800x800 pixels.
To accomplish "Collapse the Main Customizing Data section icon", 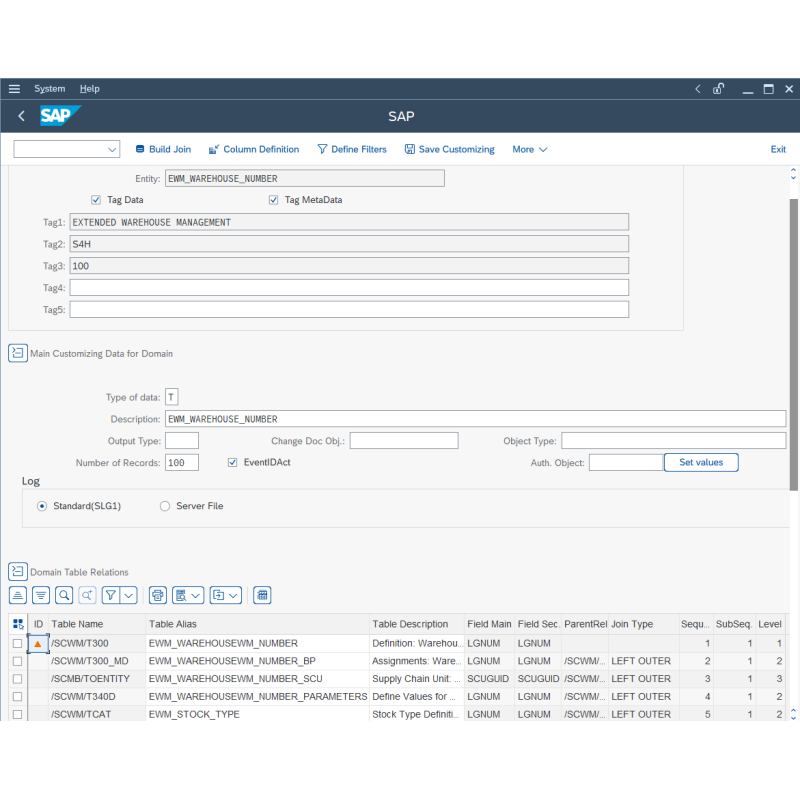I will coord(18,353).
